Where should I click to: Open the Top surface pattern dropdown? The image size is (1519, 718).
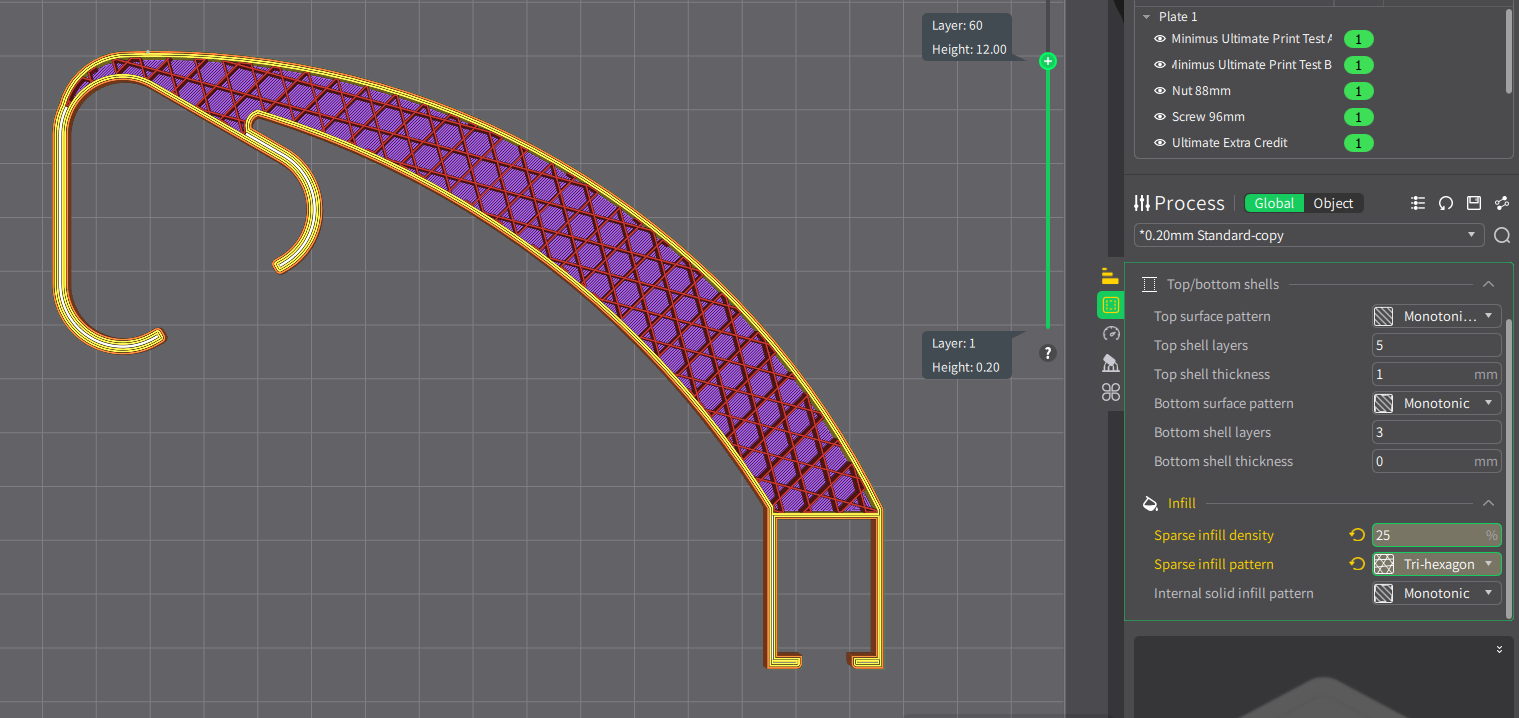(1437, 316)
